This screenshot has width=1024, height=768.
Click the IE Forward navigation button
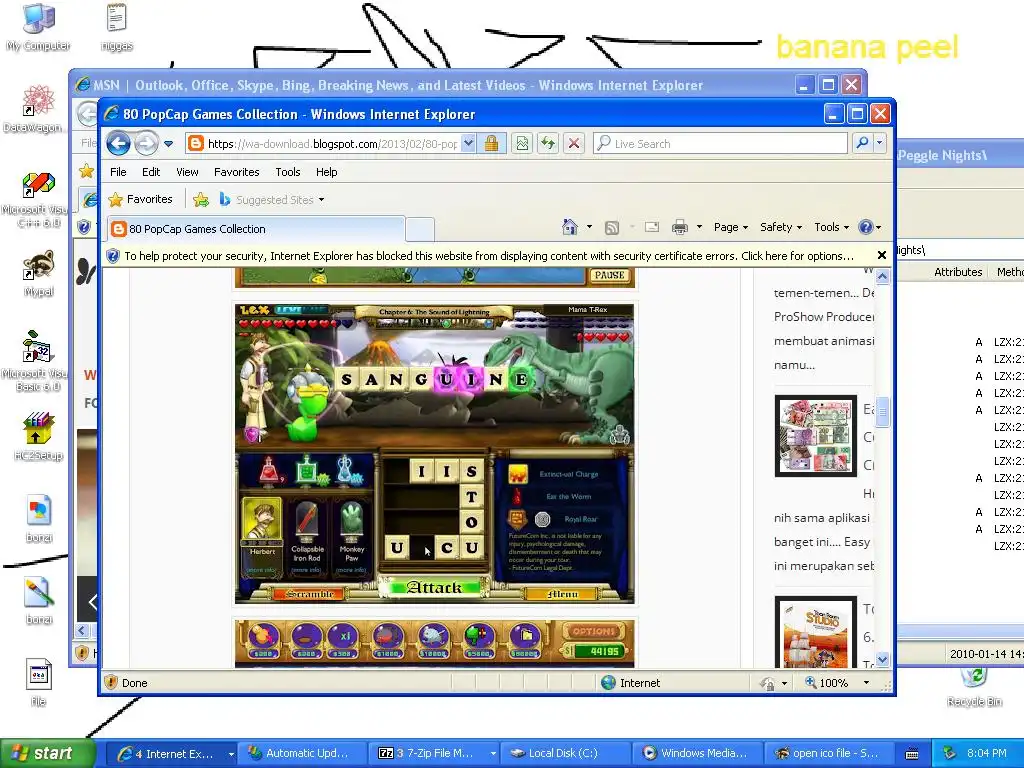[x=146, y=143]
